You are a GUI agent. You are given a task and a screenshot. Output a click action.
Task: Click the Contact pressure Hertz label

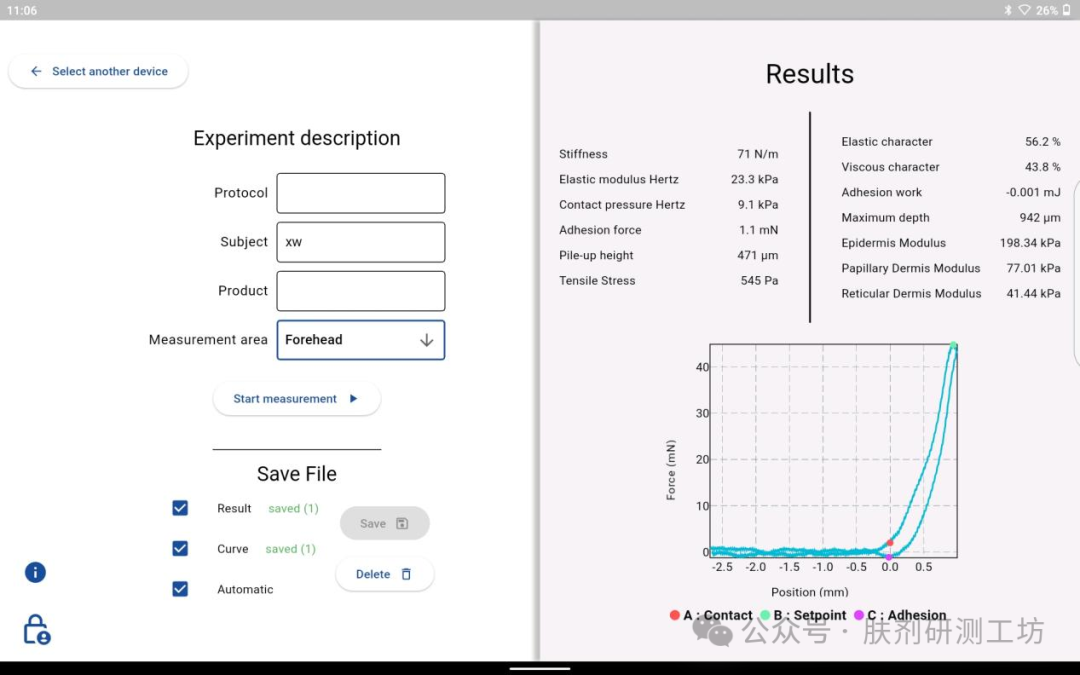(622, 205)
